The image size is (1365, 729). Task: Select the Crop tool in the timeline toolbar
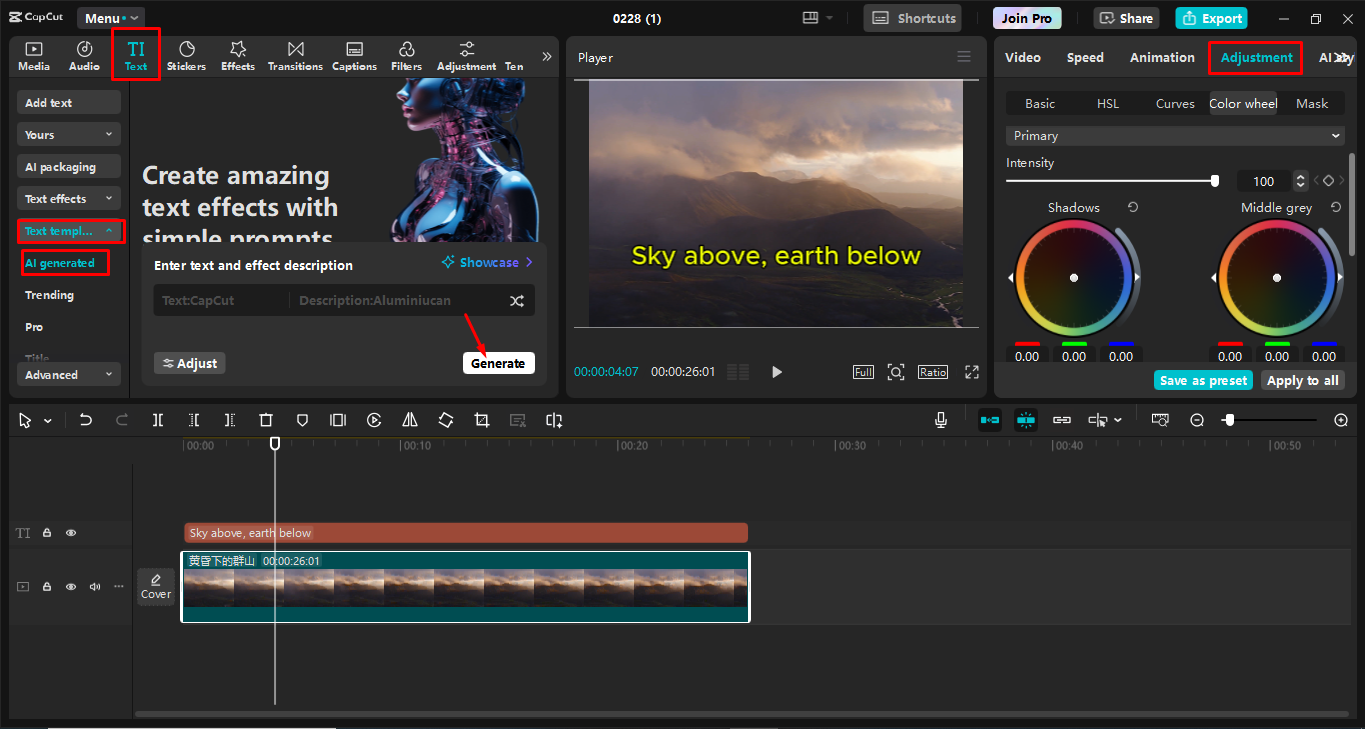pyautogui.click(x=481, y=420)
